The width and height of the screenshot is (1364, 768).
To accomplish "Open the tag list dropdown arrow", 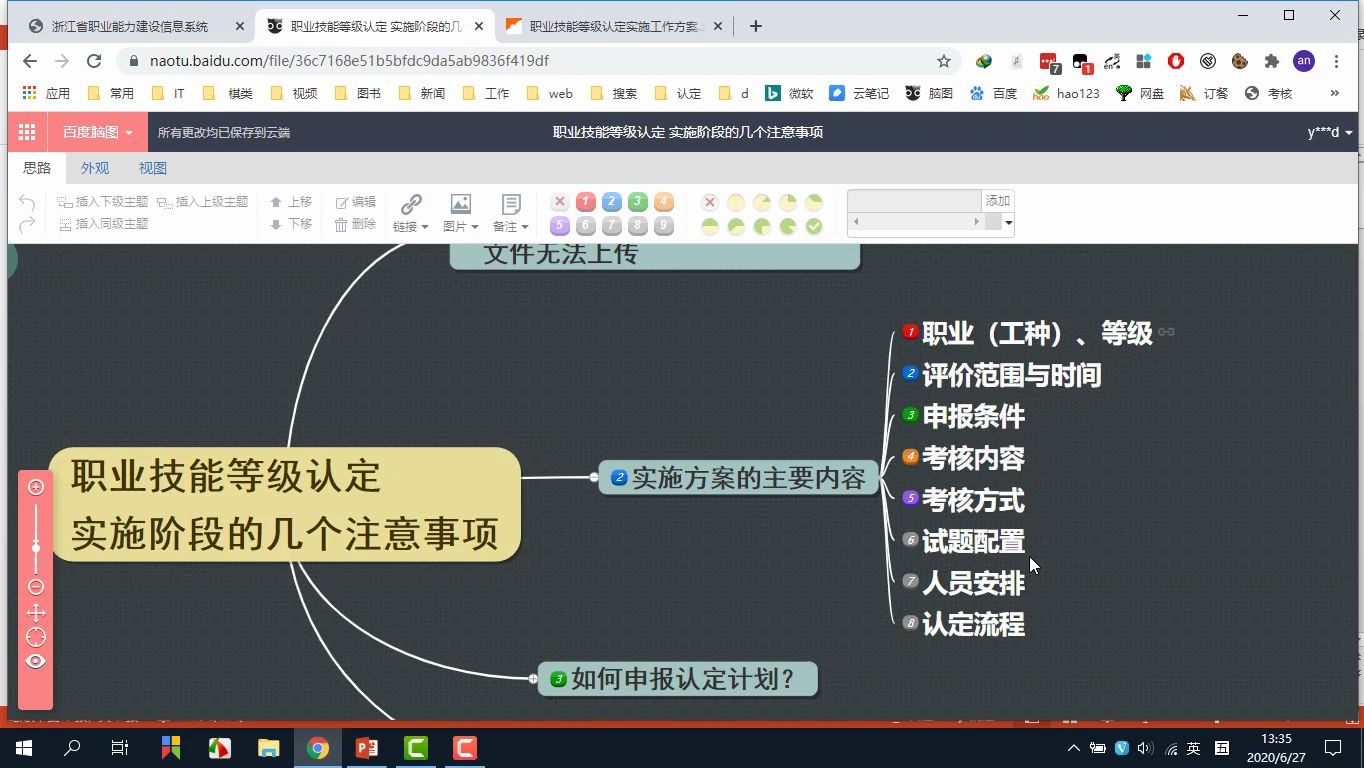I will [1008, 223].
